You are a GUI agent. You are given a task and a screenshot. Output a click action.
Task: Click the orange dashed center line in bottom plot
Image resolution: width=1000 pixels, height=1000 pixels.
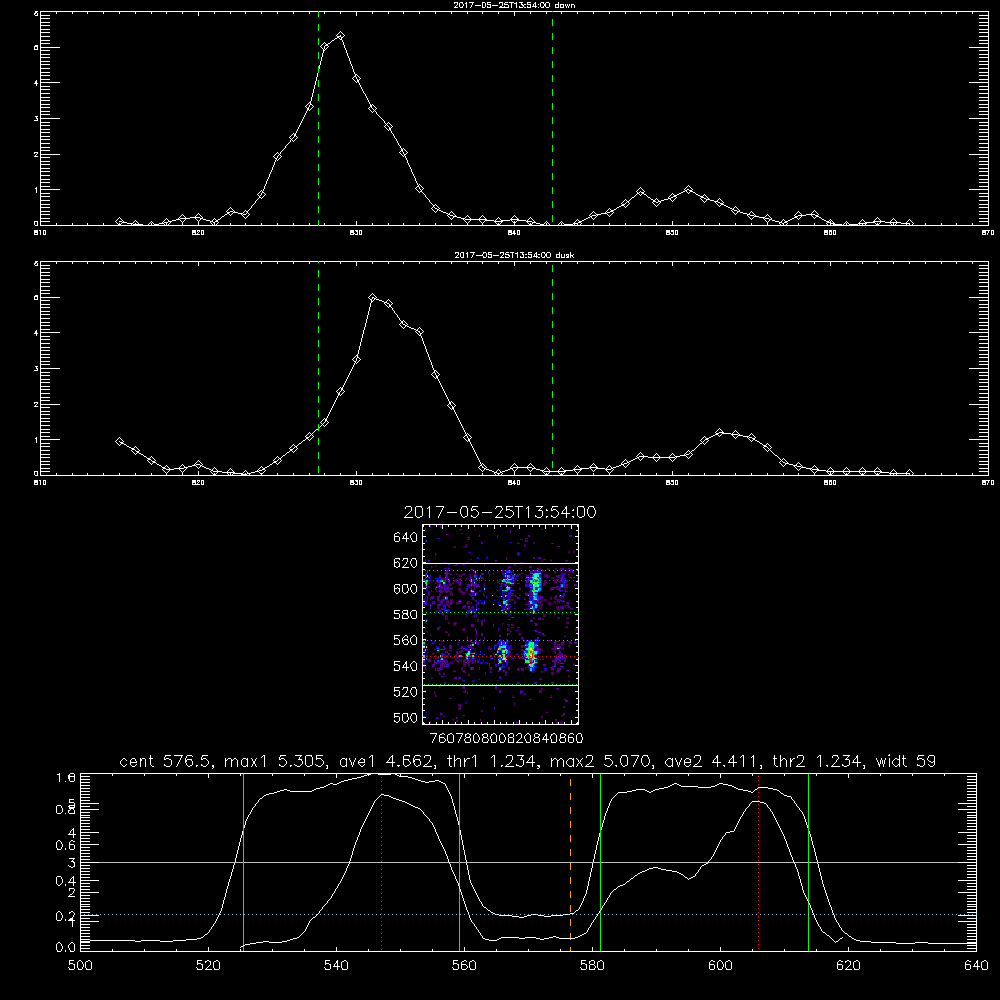570,862
